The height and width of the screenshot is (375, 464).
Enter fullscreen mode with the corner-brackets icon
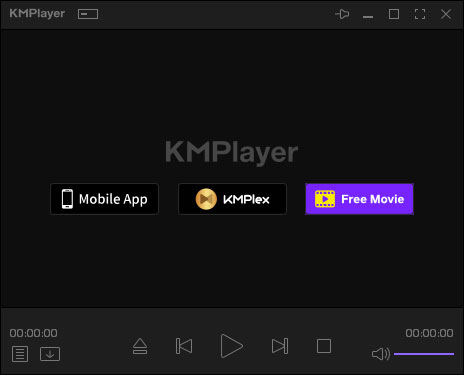pos(420,14)
